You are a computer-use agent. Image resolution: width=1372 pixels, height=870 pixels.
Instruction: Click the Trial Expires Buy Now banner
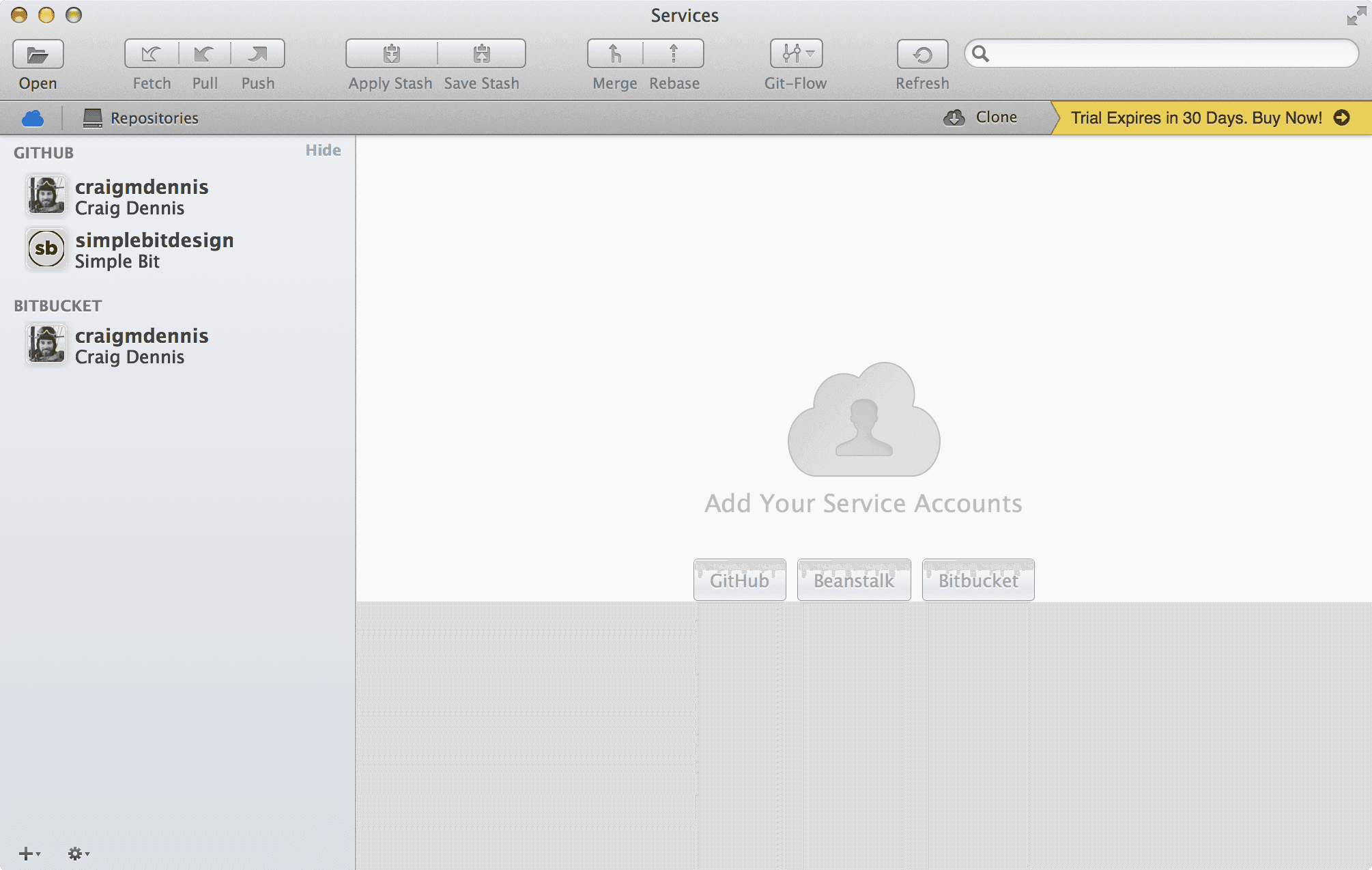[1211, 117]
